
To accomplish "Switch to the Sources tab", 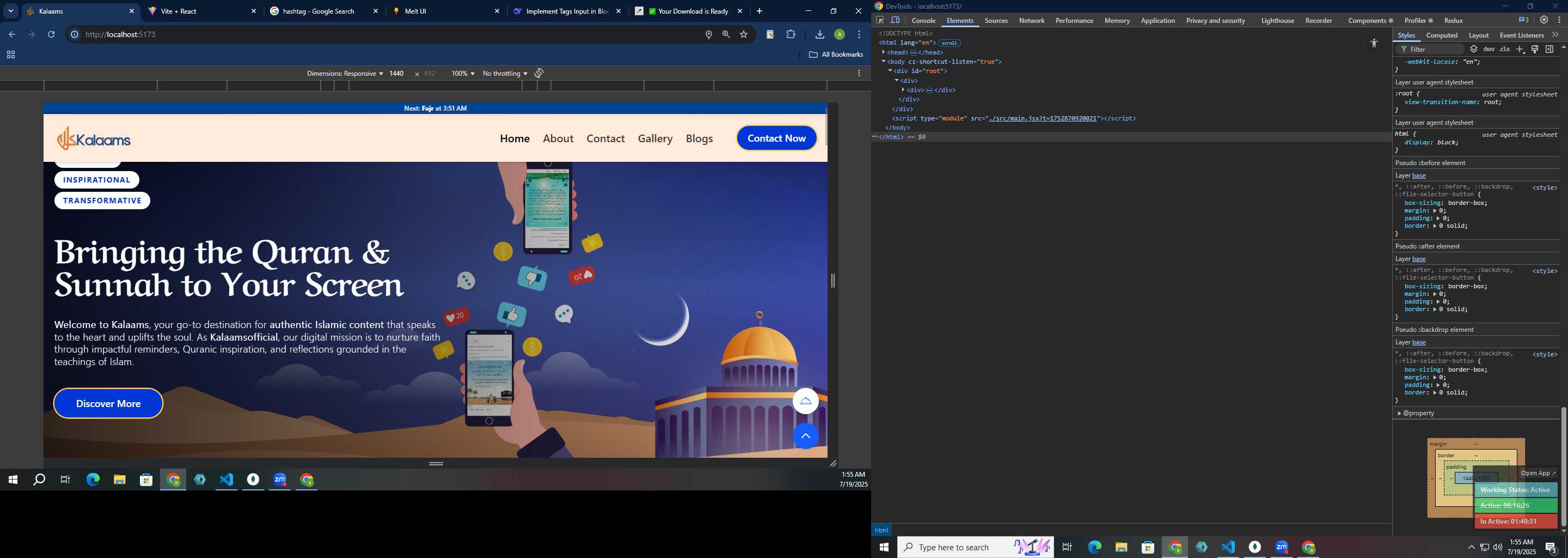I will [x=996, y=21].
